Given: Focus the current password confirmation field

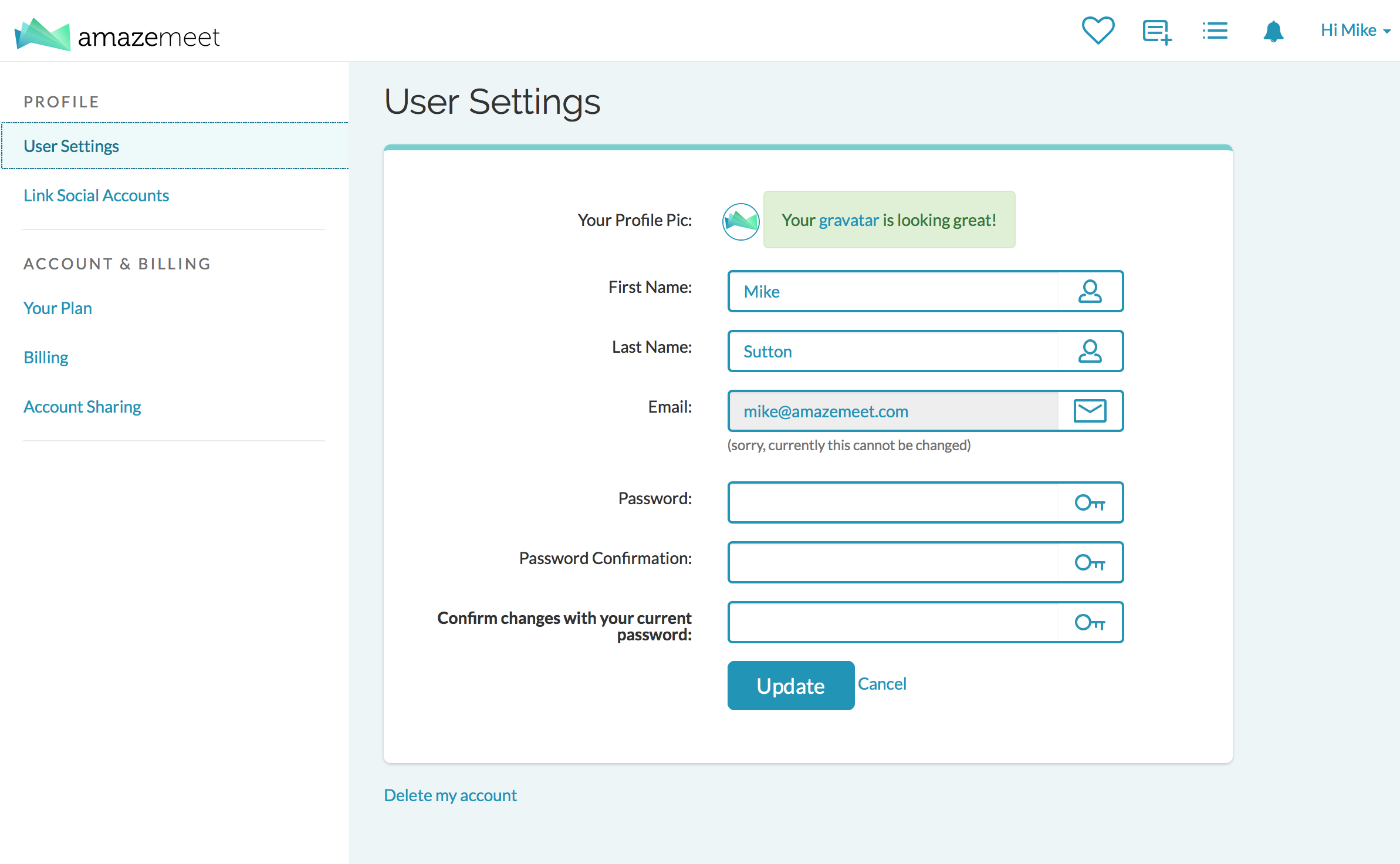Looking at the screenshot, I should [x=892, y=622].
